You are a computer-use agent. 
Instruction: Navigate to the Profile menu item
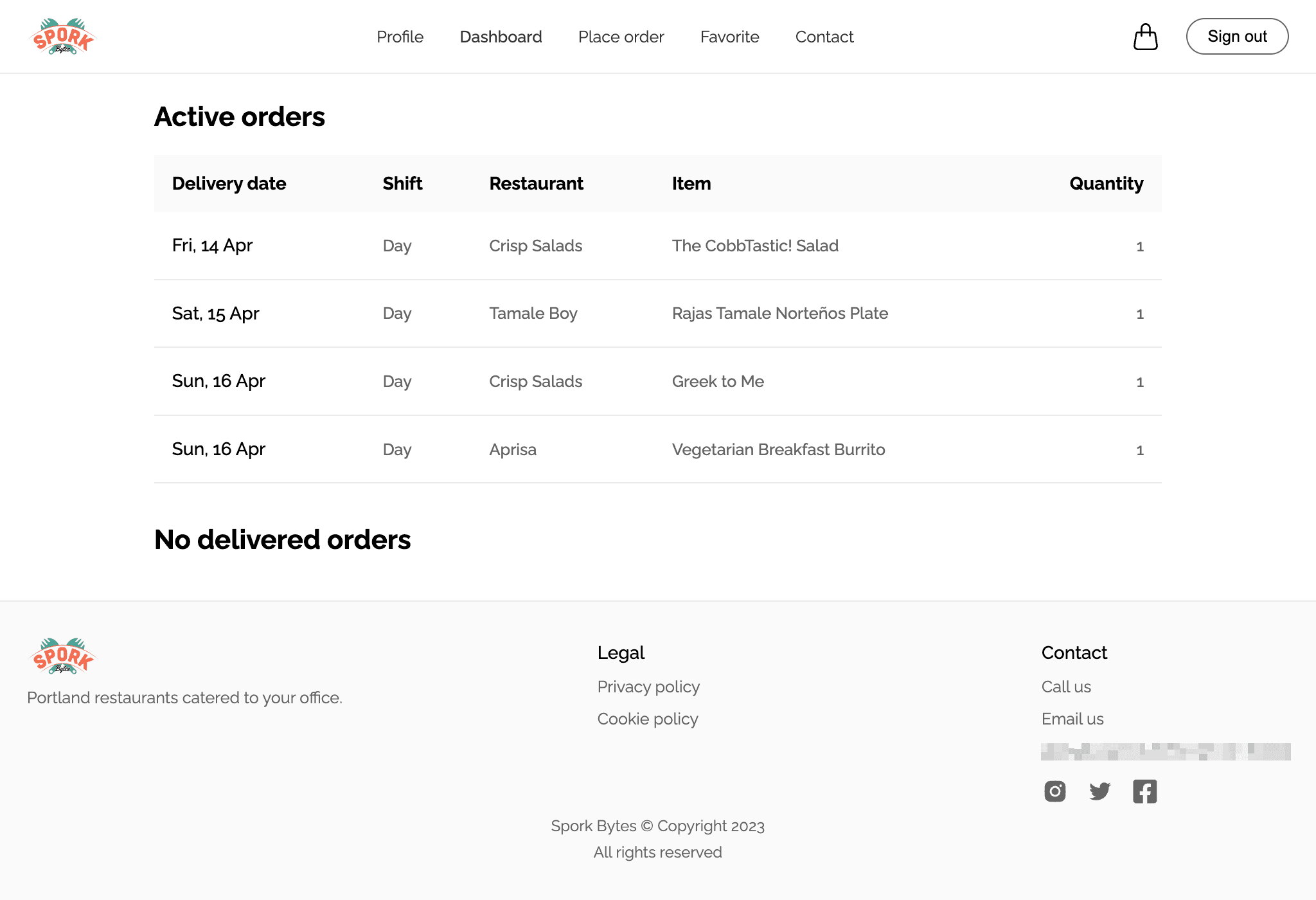[398, 36]
